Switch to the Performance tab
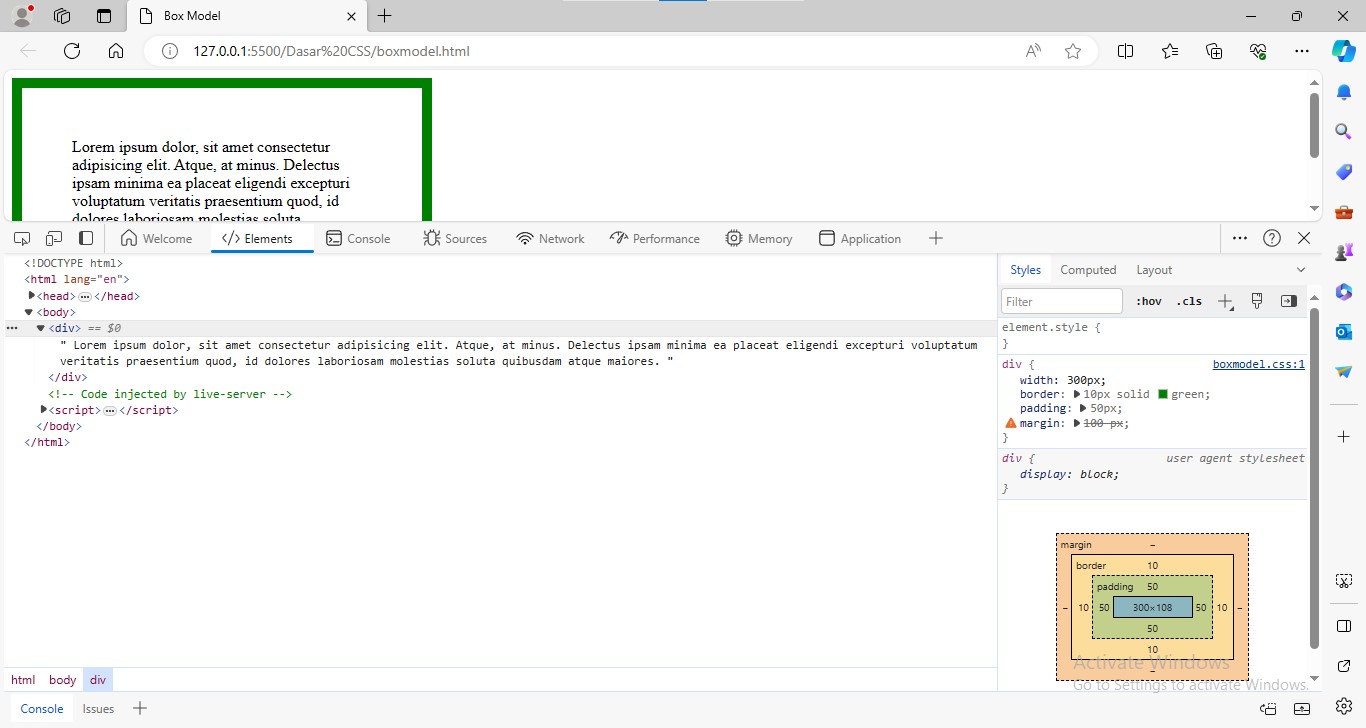The image size is (1366, 728). coord(654,238)
